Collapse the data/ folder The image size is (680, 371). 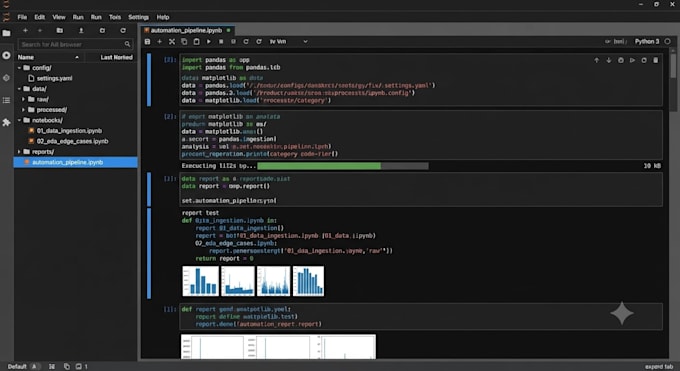coord(19,89)
